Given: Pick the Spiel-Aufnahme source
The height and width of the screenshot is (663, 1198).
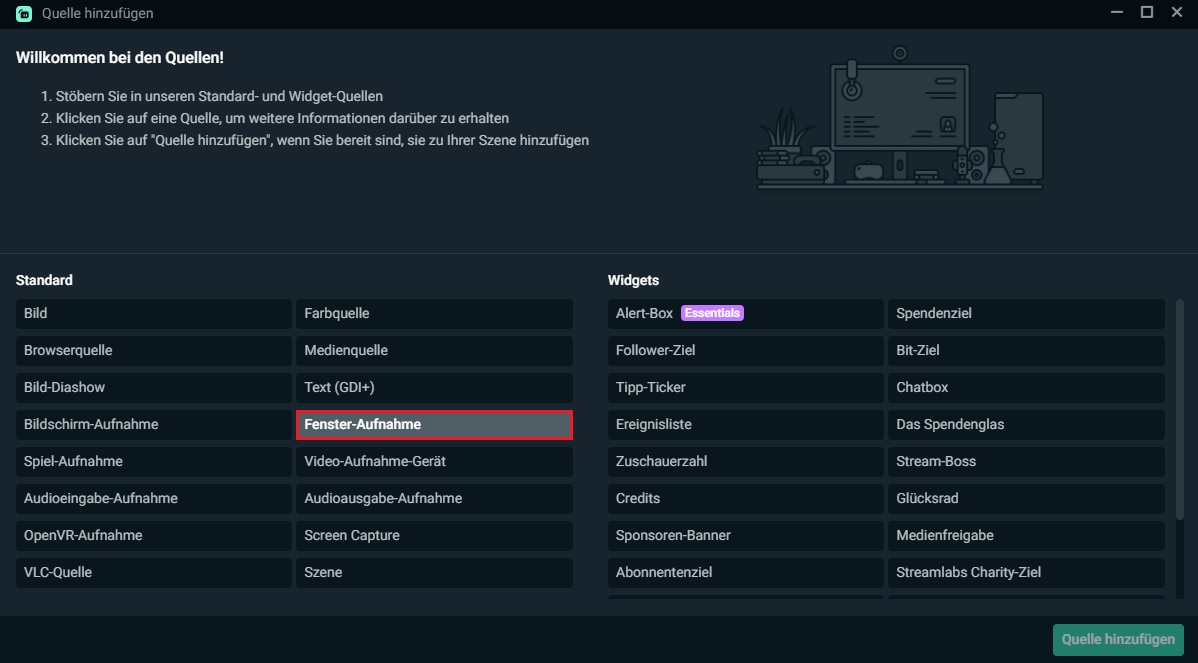Looking at the screenshot, I should [153, 461].
